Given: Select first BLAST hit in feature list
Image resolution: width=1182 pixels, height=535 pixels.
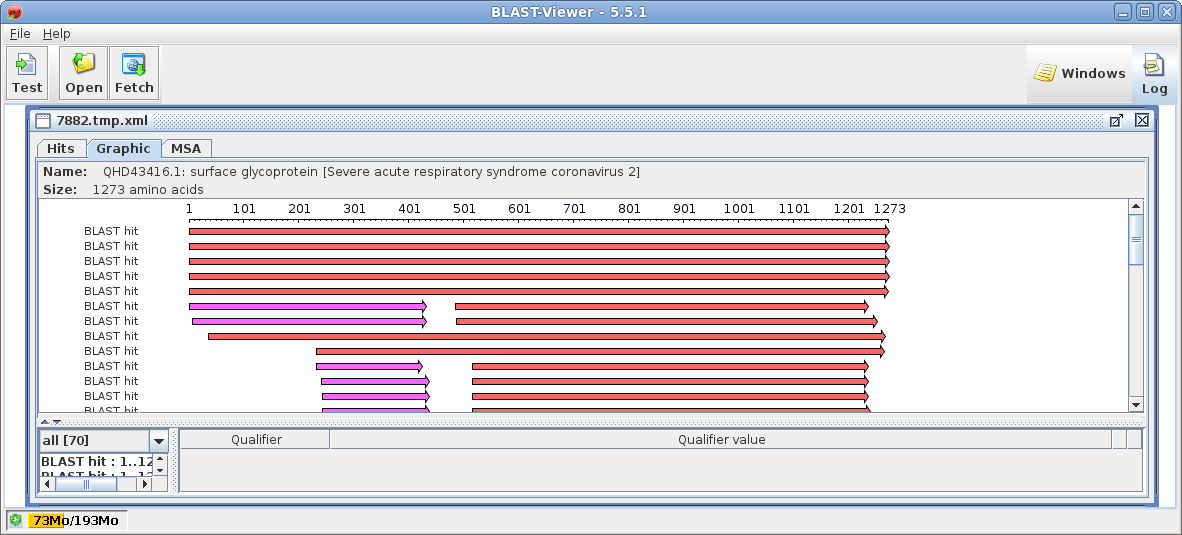Looking at the screenshot, I should coord(96,462).
